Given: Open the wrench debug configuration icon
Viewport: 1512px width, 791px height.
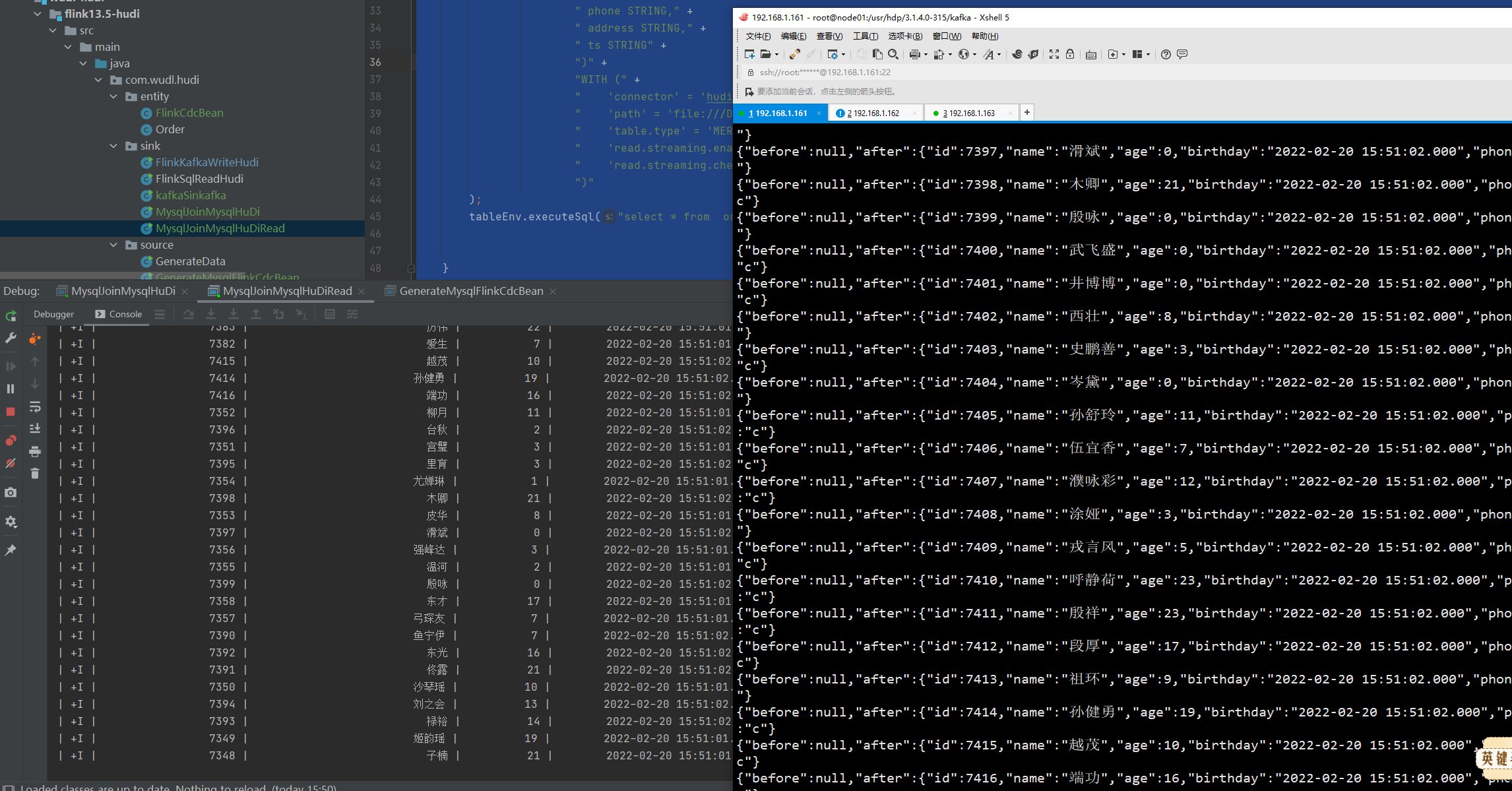Looking at the screenshot, I should coord(11,338).
